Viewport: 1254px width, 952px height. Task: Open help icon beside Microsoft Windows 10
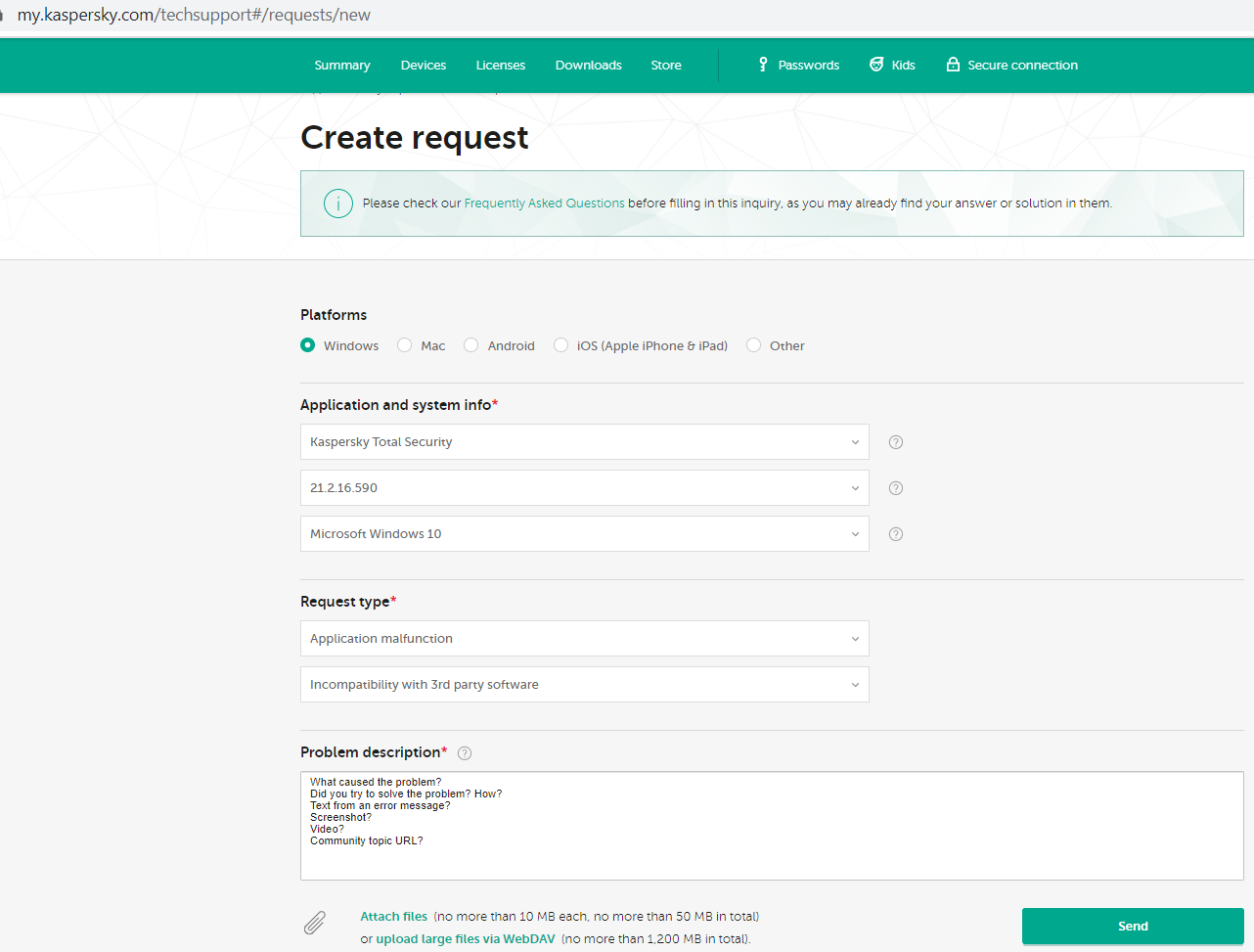(x=896, y=534)
